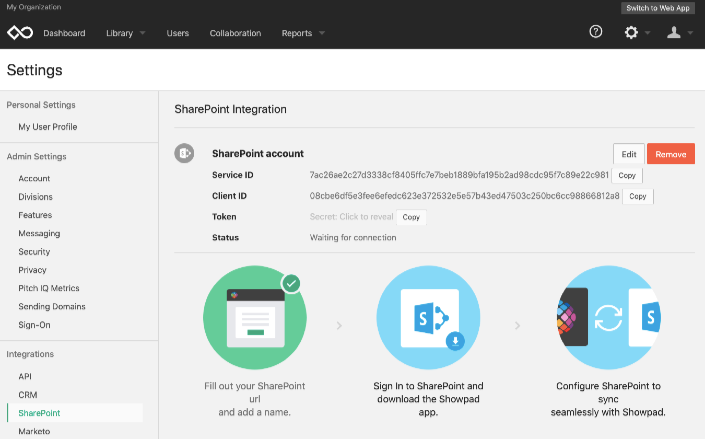Open Sending Domains settings

[52, 306]
